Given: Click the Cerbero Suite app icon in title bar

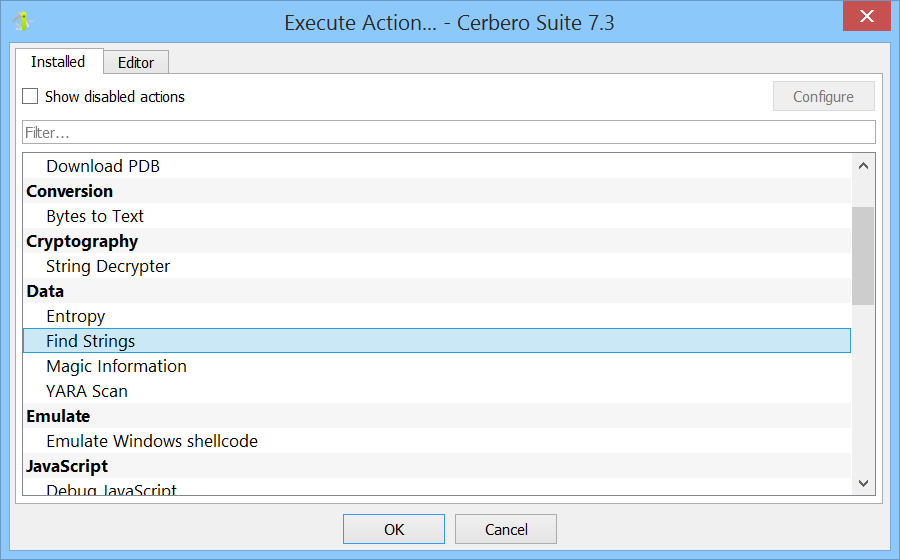Looking at the screenshot, I should [22, 21].
